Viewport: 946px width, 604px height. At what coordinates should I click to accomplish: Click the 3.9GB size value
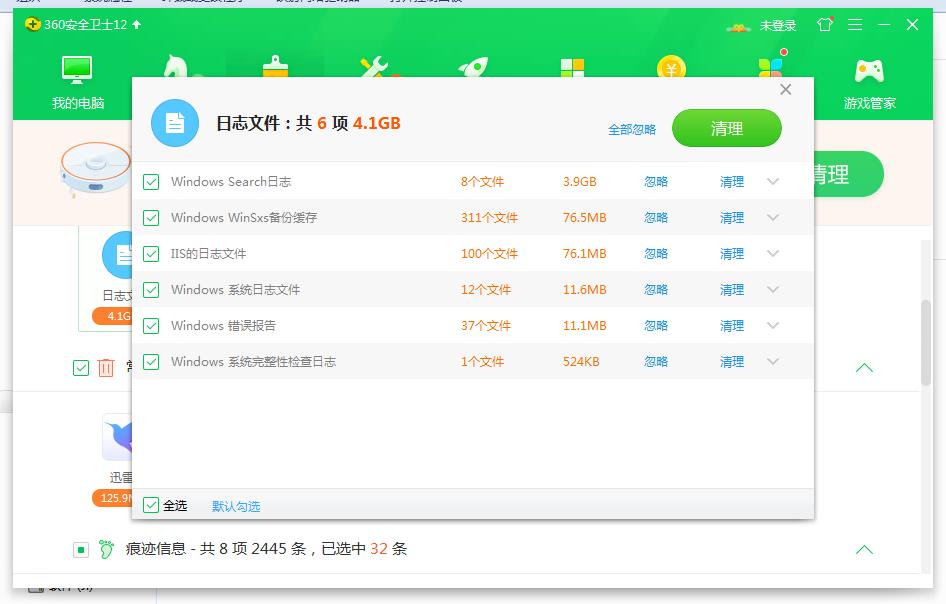point(580,182)
